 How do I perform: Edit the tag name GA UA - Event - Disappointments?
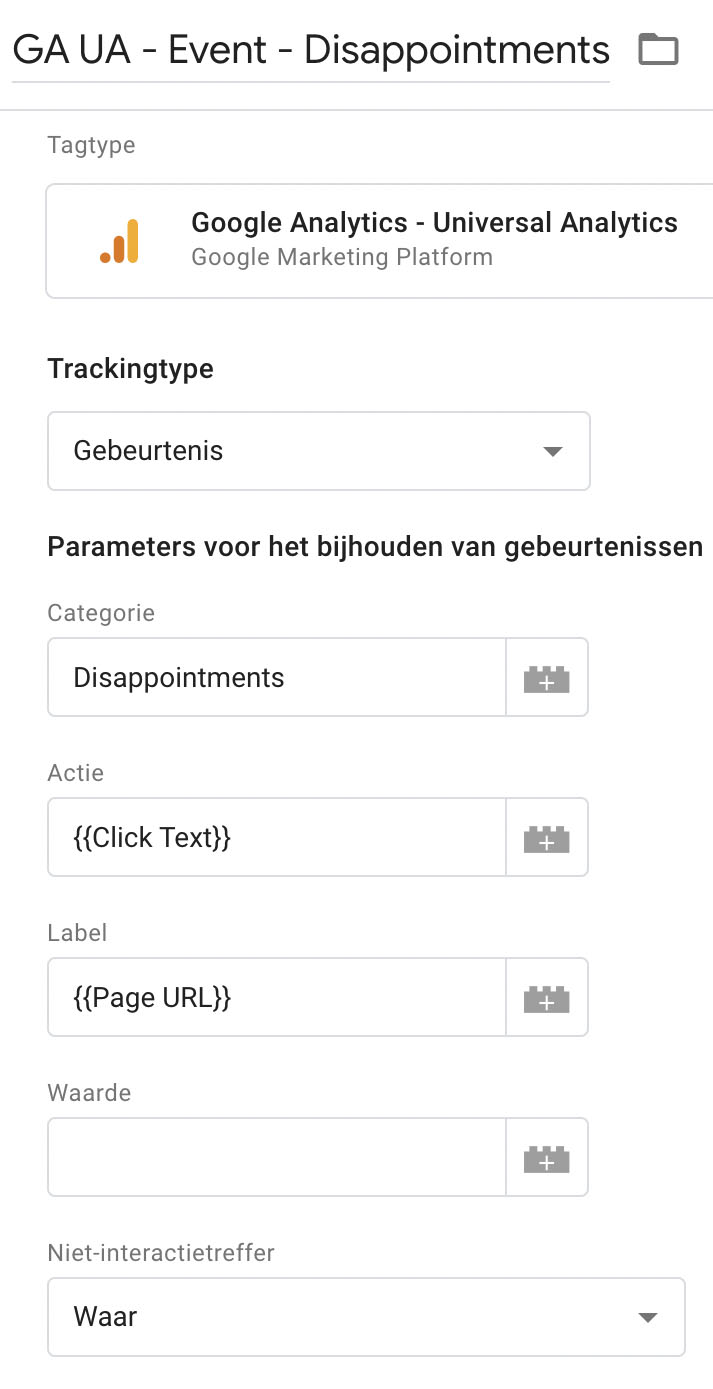311,50
